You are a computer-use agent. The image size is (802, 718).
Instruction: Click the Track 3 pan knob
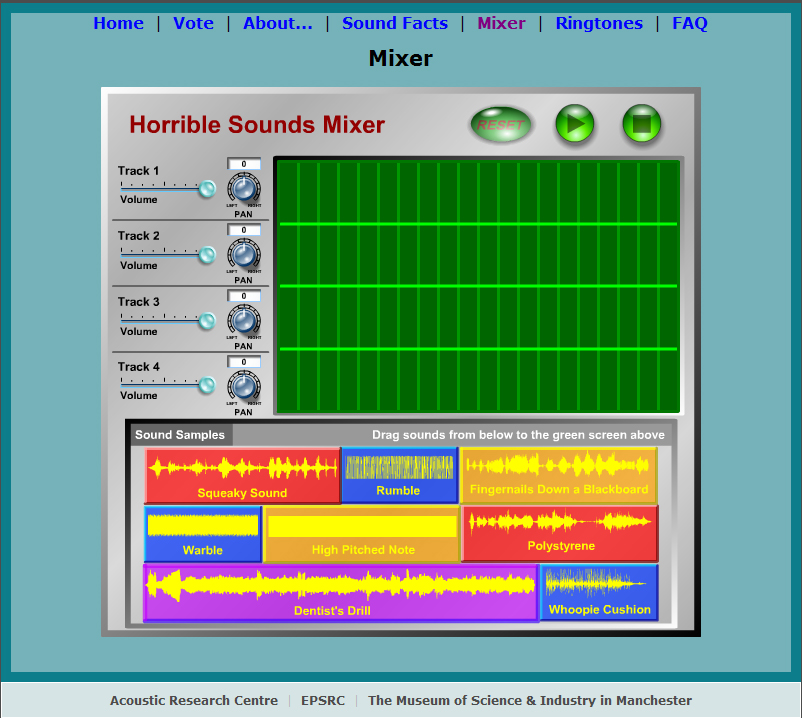(243, 320)
